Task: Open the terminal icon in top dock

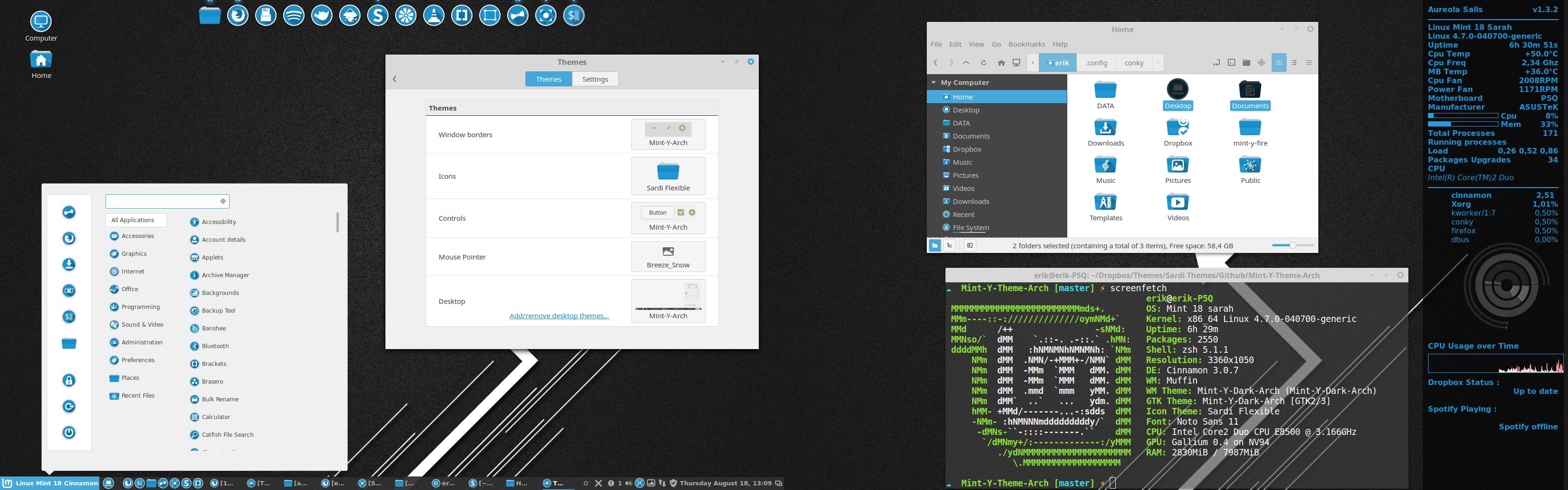Action: (x=574, y=15)
